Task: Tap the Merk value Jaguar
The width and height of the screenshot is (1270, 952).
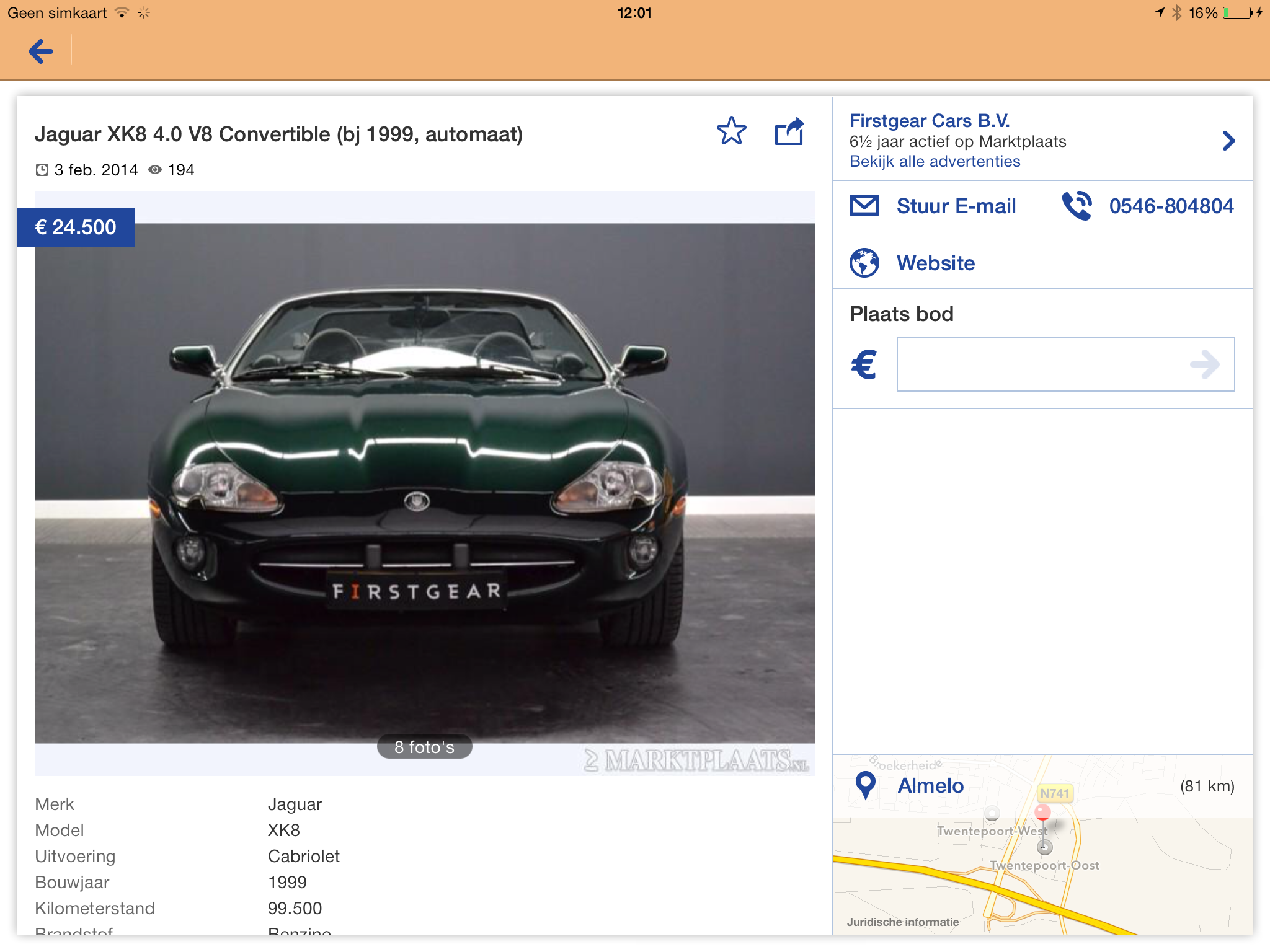Action: point(295,804)
